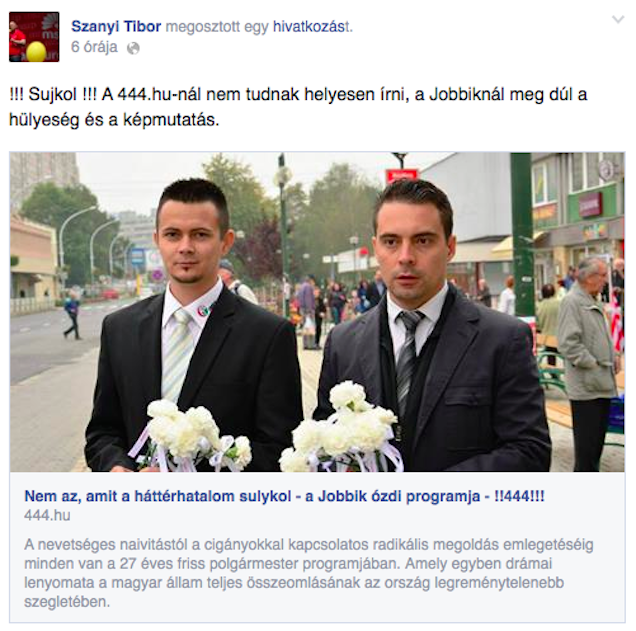
Task: Open the article headline "Nem az, amit a háttérhatalom sulykol"
Action: coord(284,496)
